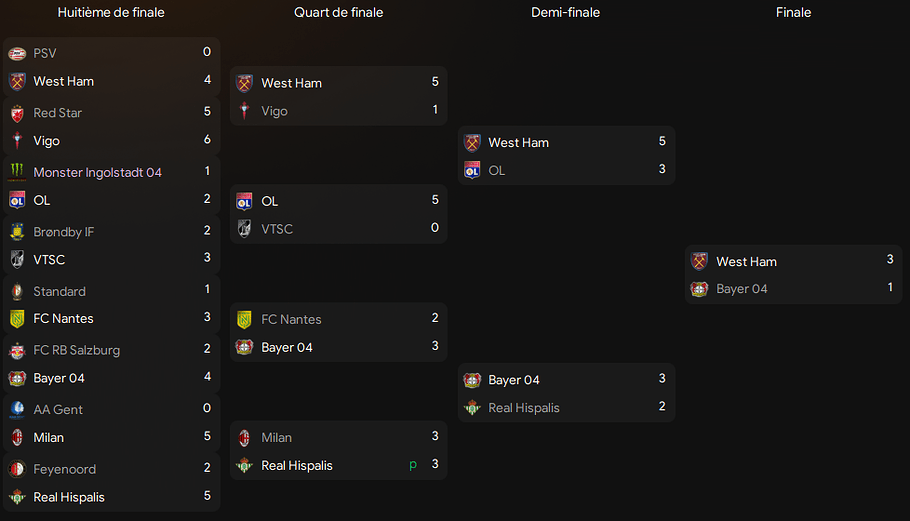Click the FC RB Salzburg crest

(17, 350)
